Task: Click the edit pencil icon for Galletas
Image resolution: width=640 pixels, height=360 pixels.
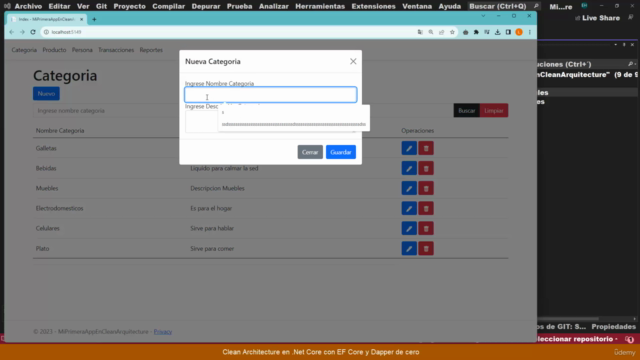Action: [409, 148]
